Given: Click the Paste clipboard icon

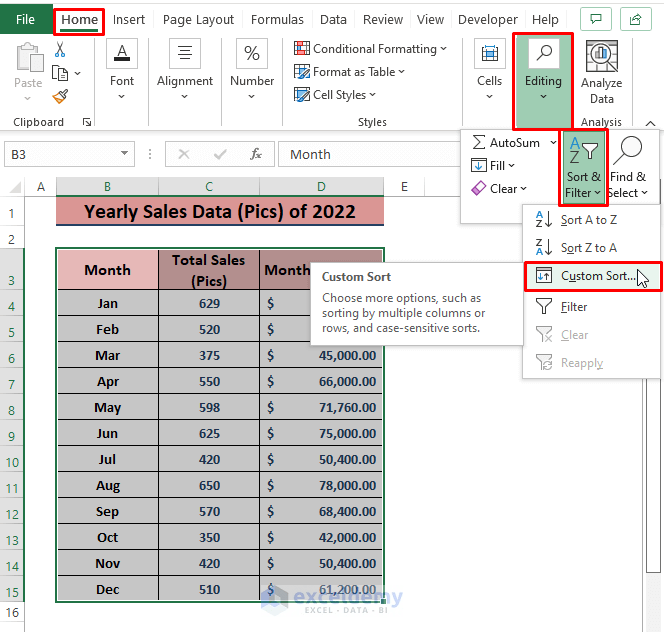Looking at the screenshot, I should (x=28, y=57).
